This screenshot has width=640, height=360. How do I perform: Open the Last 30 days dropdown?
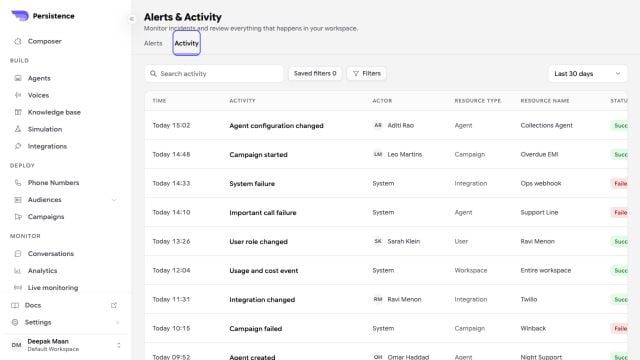[587, 73]
